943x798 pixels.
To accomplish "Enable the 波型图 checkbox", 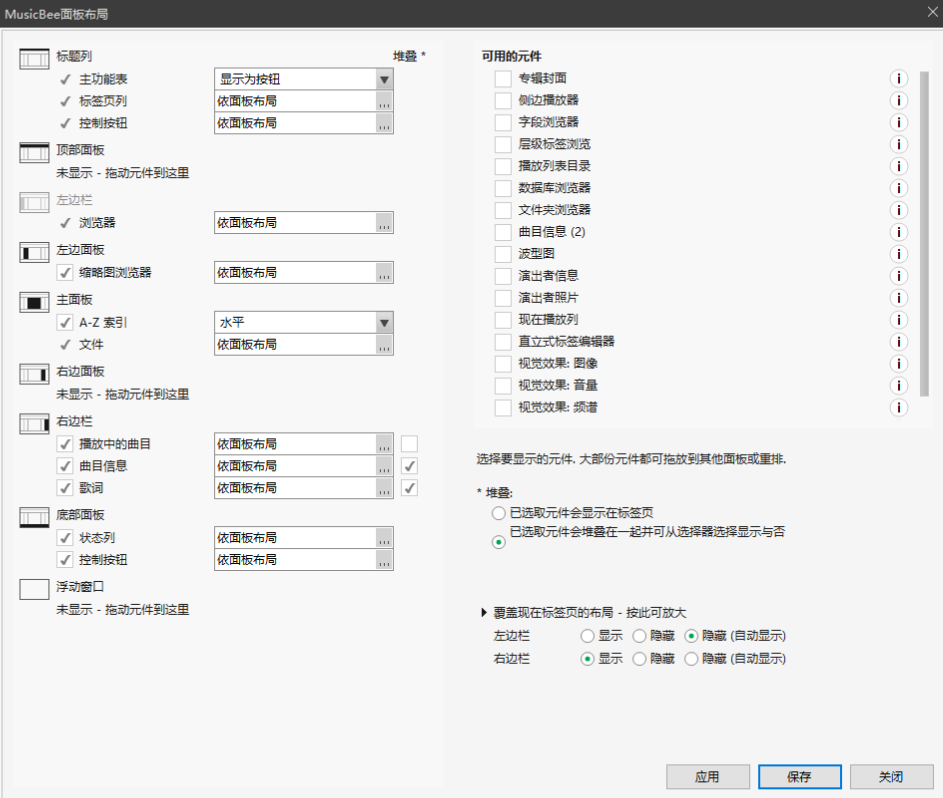I will [x=503, y=254].
